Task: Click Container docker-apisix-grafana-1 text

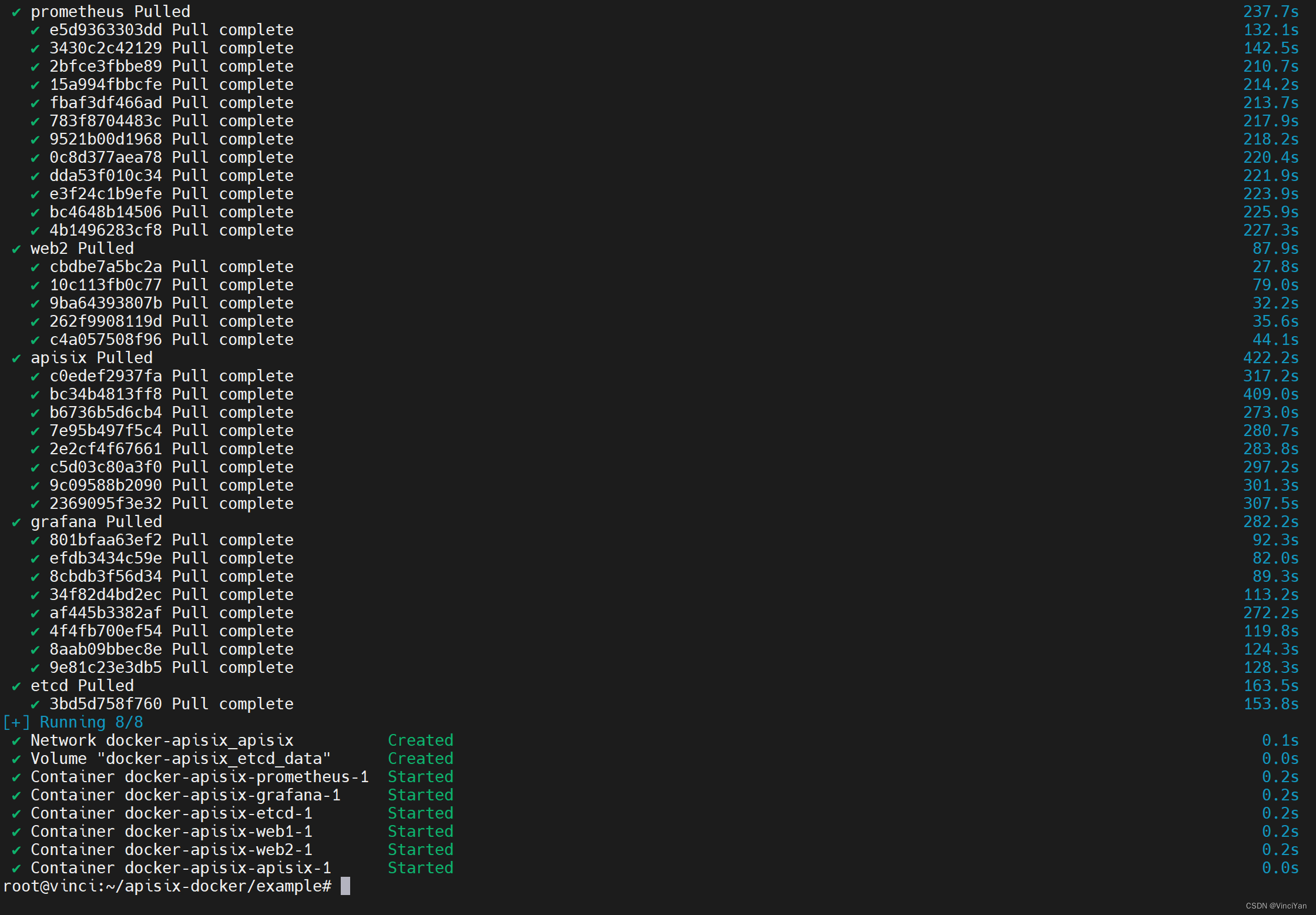Action: coord(186,795)
